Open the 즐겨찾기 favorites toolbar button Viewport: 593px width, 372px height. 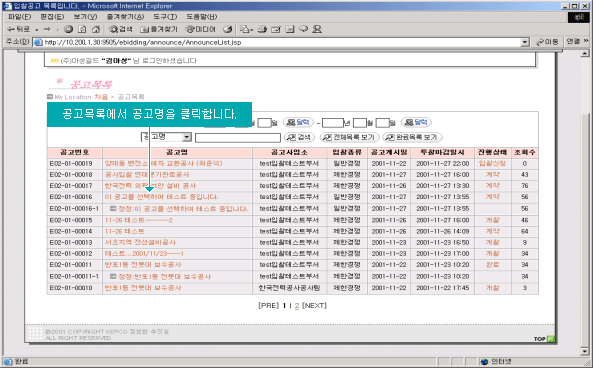tap(159, 29)
